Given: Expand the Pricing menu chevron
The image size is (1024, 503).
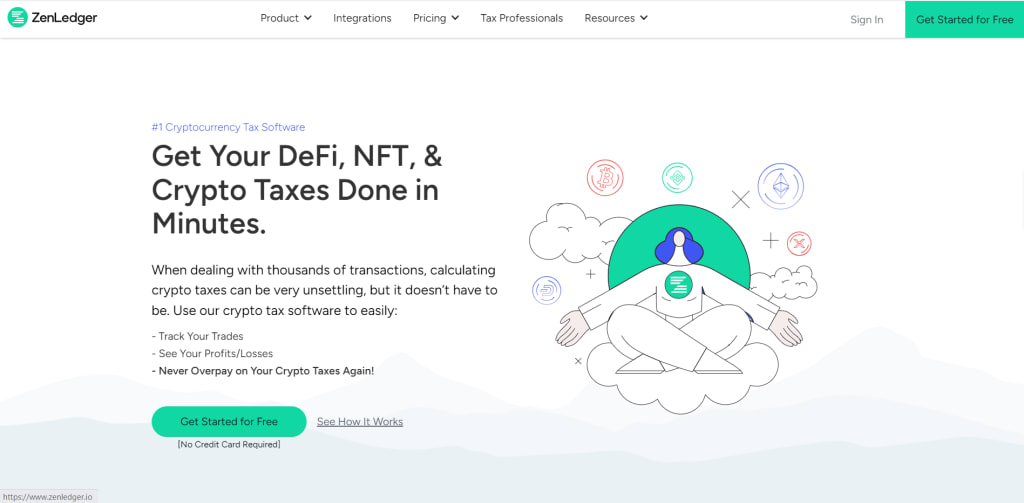Looking at the screenshot, I should tap(455, 18).
